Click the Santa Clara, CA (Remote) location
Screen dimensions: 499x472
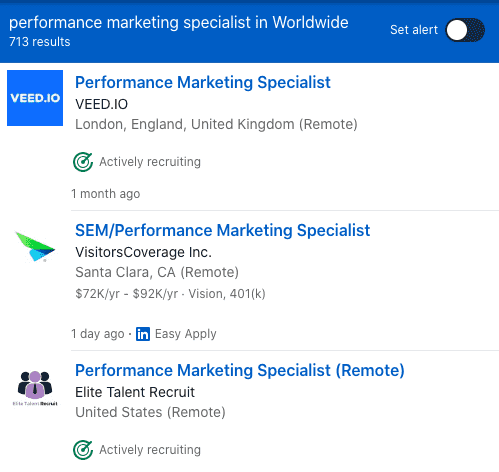(157, 272)
